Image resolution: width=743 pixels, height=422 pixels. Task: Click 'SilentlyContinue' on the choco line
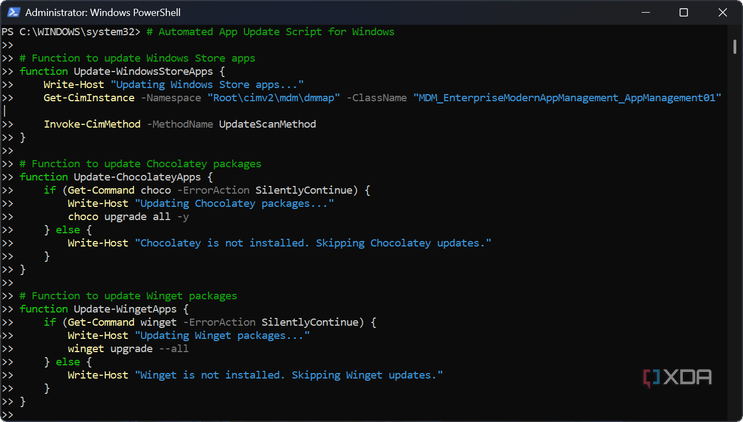304,190
